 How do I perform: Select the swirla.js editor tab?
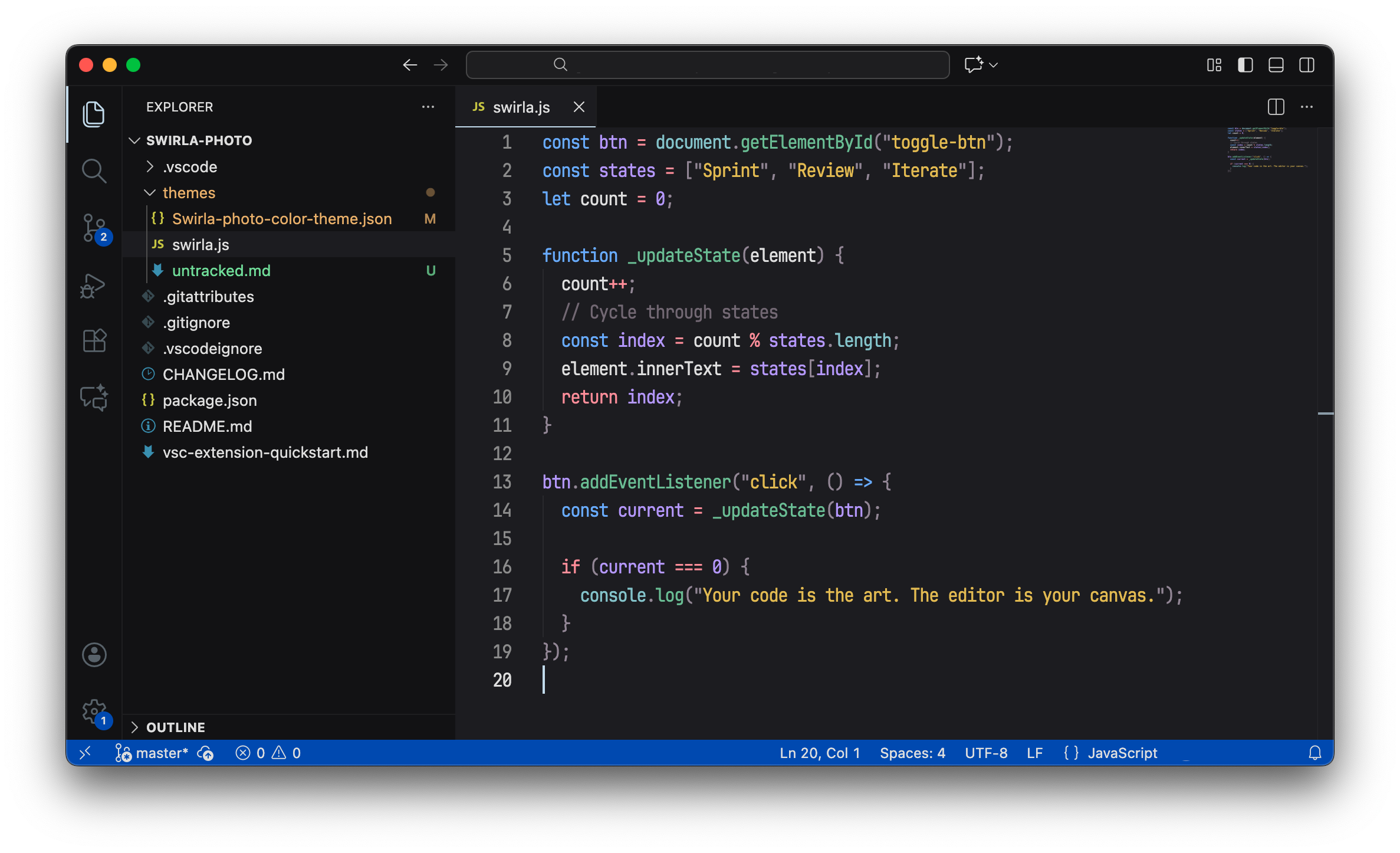pos(521,107)
